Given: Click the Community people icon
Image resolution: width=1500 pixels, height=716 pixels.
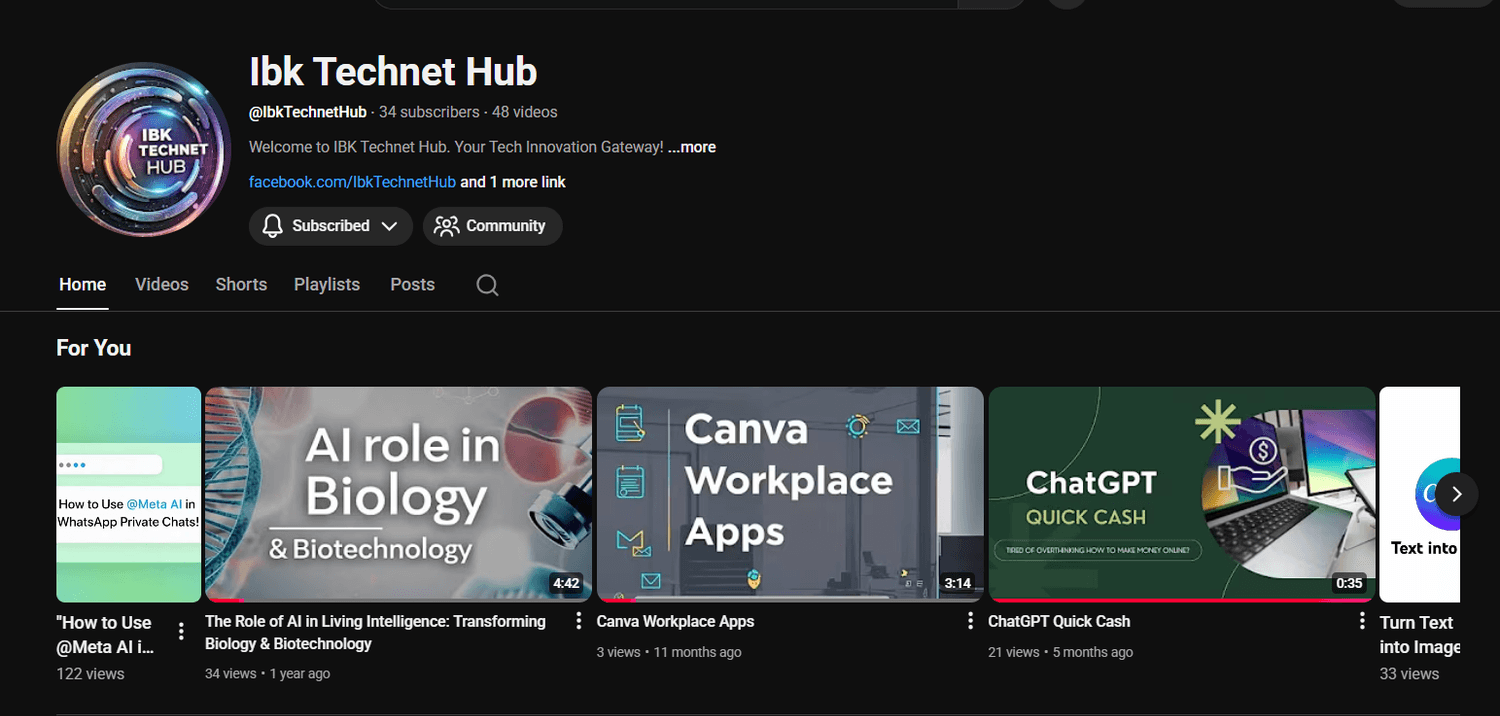Looking at the screenshot, I should click(447, 226).
